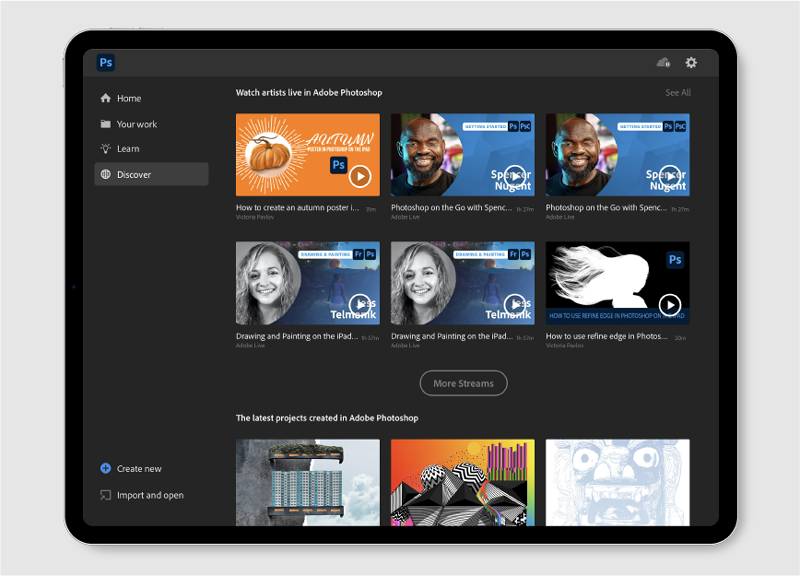Click the Home house icon
This screenshot has width=800, height=576.
(x=106, y=98)
